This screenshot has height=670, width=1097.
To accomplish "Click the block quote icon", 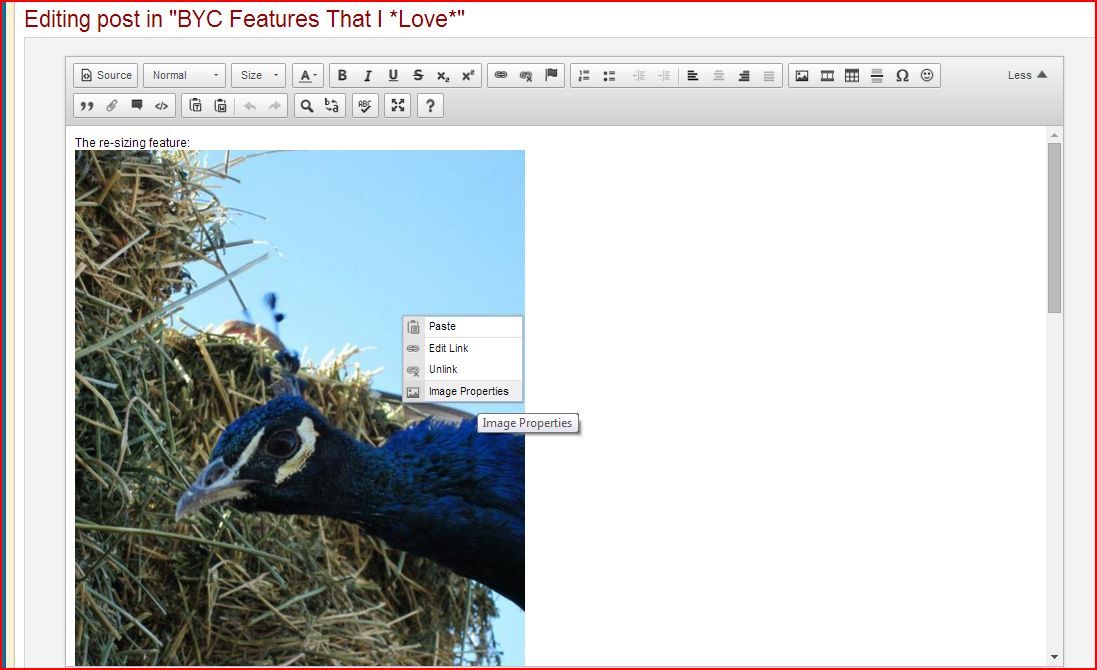I will point(87,106).
